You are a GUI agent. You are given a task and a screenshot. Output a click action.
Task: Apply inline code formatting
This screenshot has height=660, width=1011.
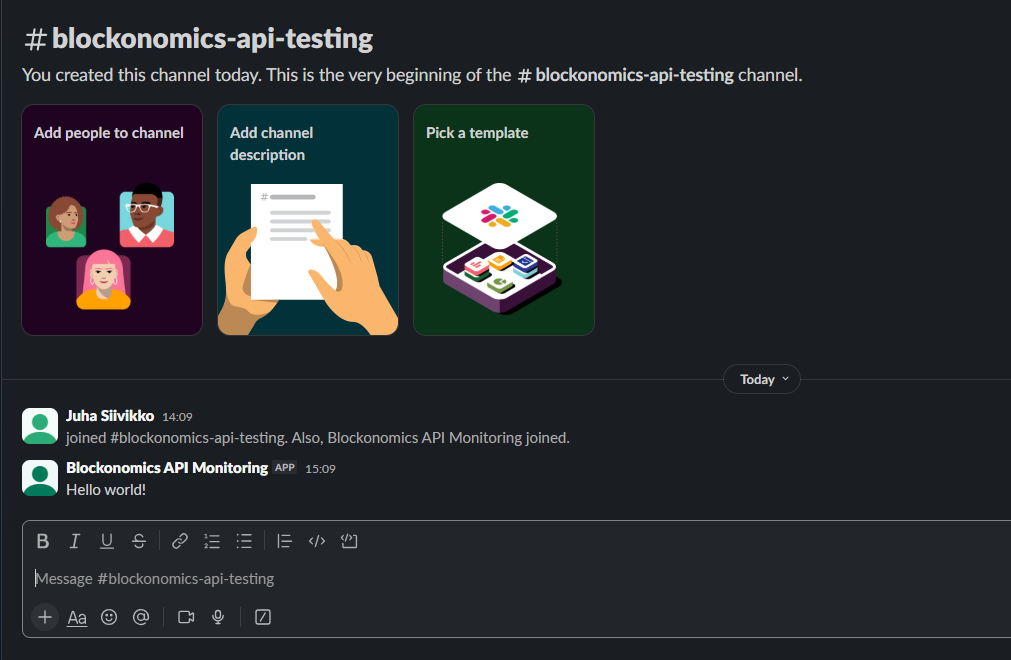click(317, 541)
